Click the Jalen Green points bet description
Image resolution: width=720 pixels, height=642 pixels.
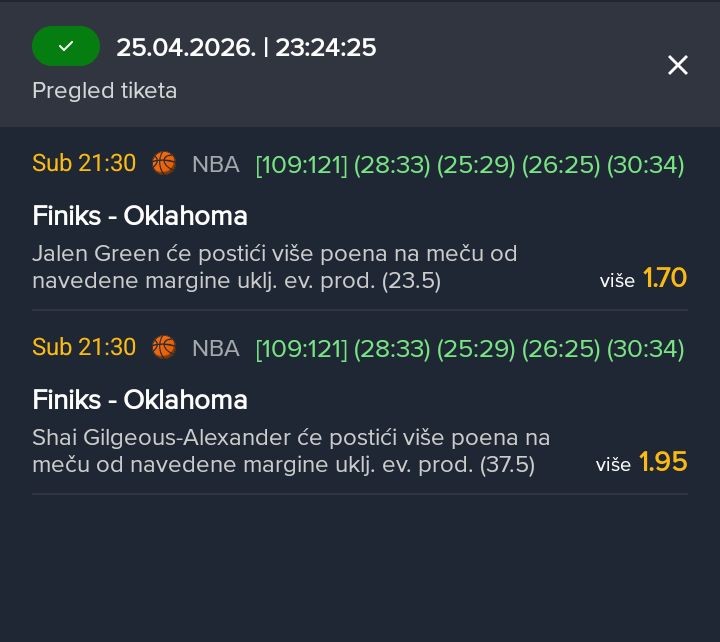[275, 267]
